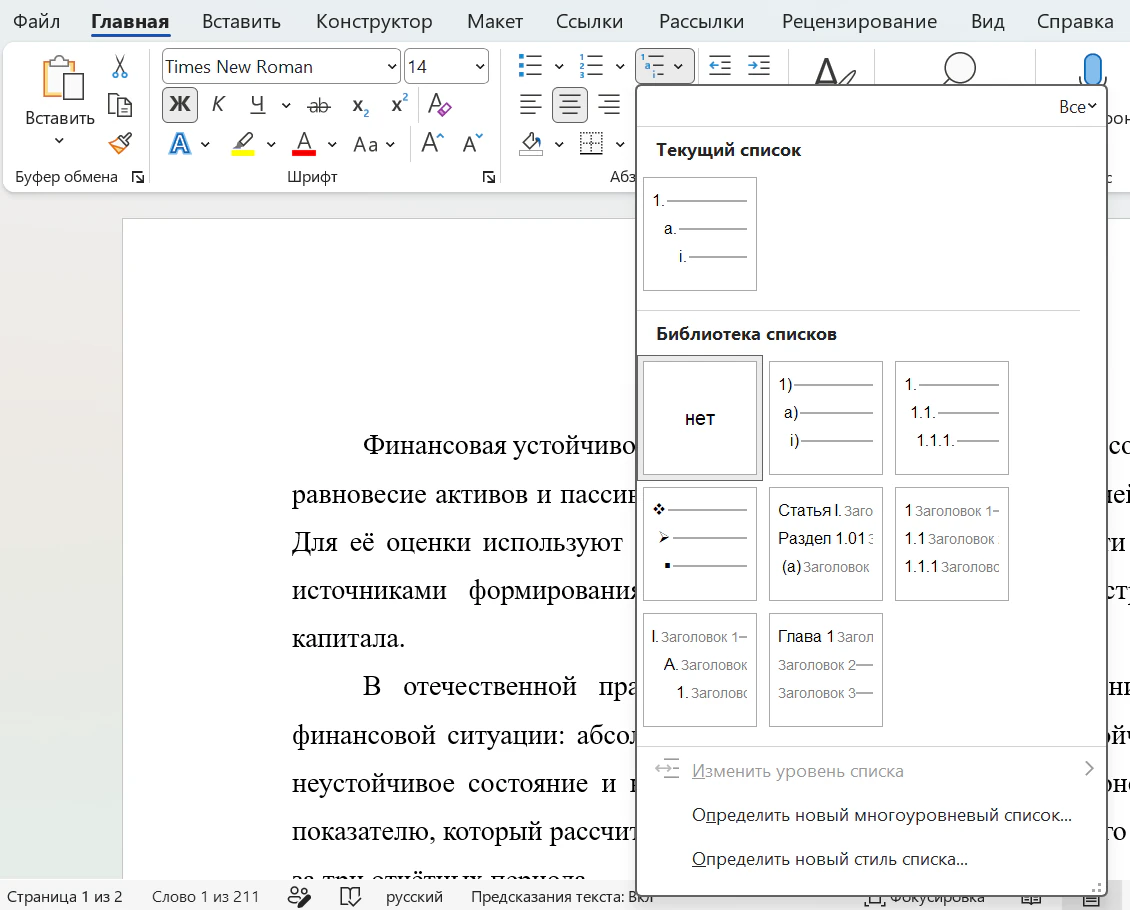Image resolution: width=1130 pixels, height=910 pixels.
Task: Toggle subscript formatting
Action: pyautogui.click(x=360, y=106)
